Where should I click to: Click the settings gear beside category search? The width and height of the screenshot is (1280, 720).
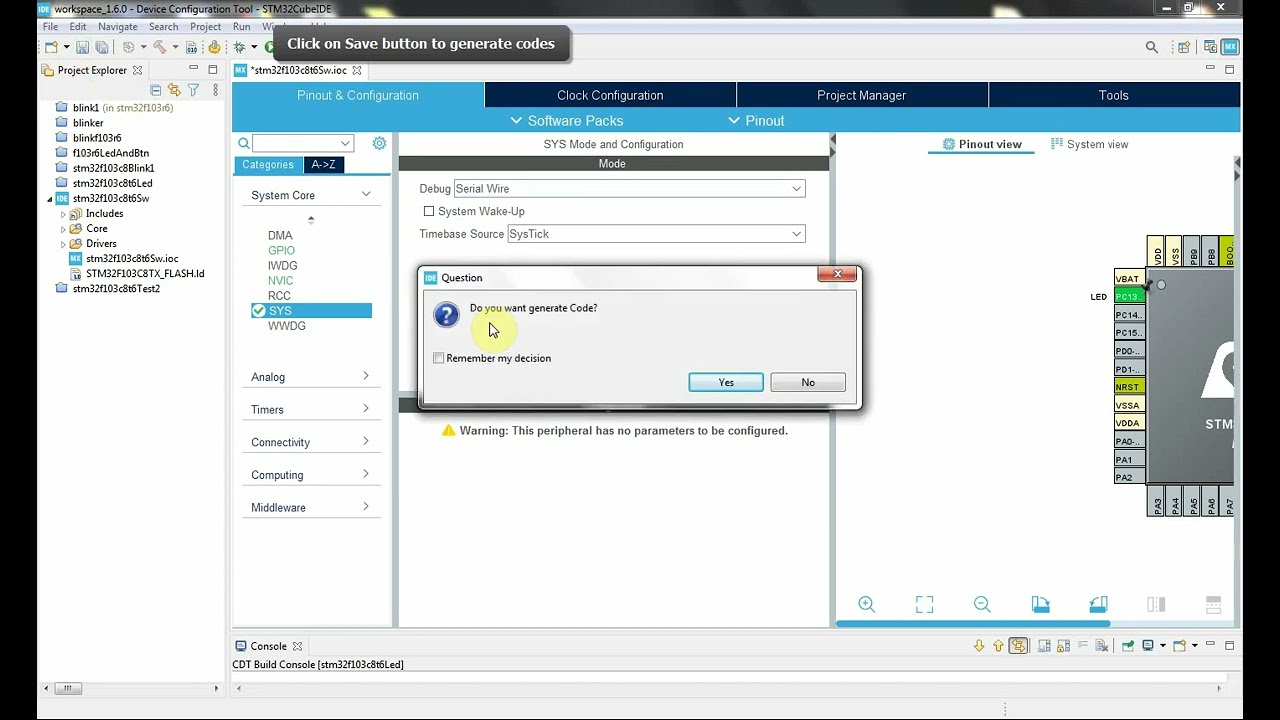click(x=379, y=143)
